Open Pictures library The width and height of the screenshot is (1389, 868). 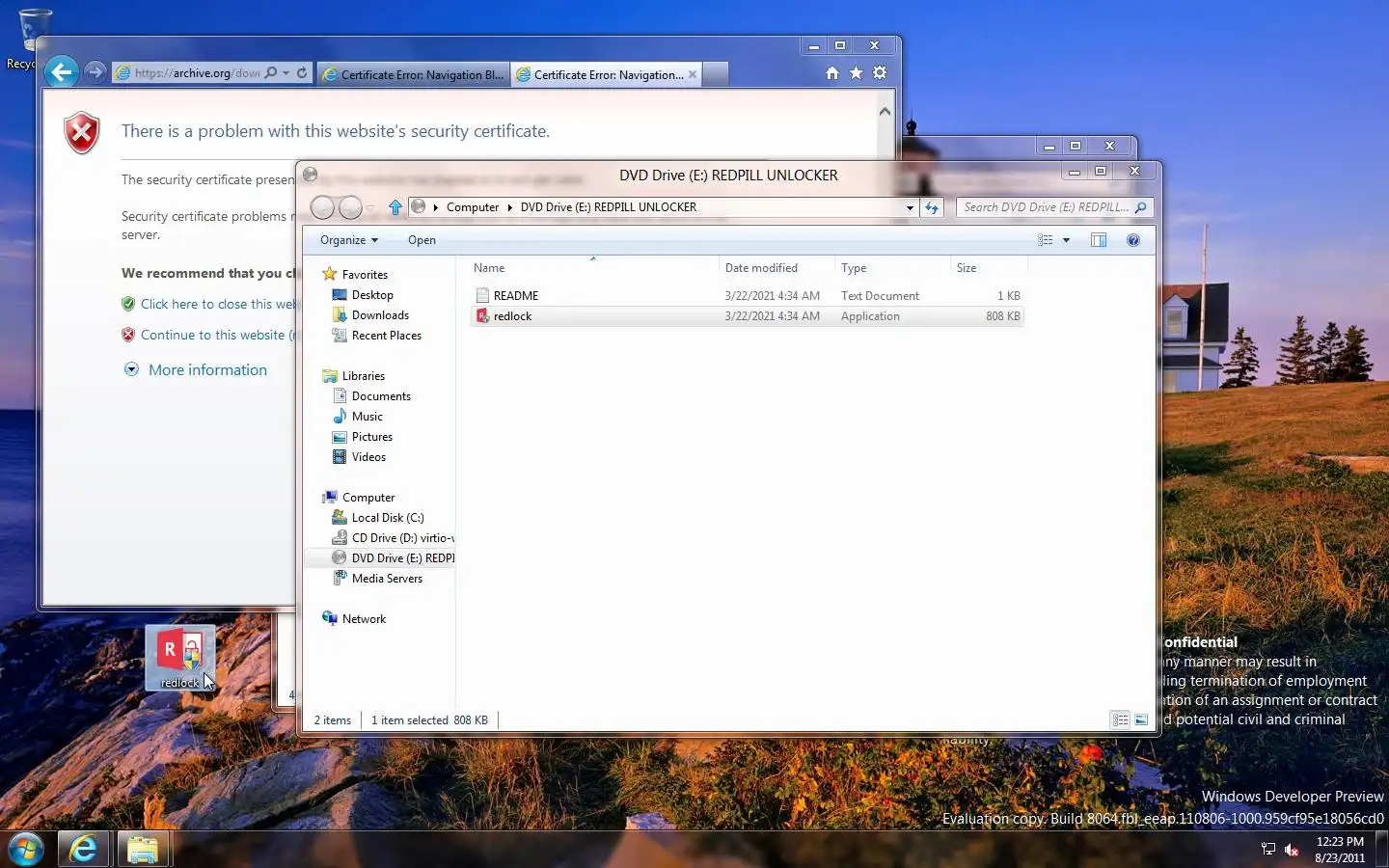(371, 437)
